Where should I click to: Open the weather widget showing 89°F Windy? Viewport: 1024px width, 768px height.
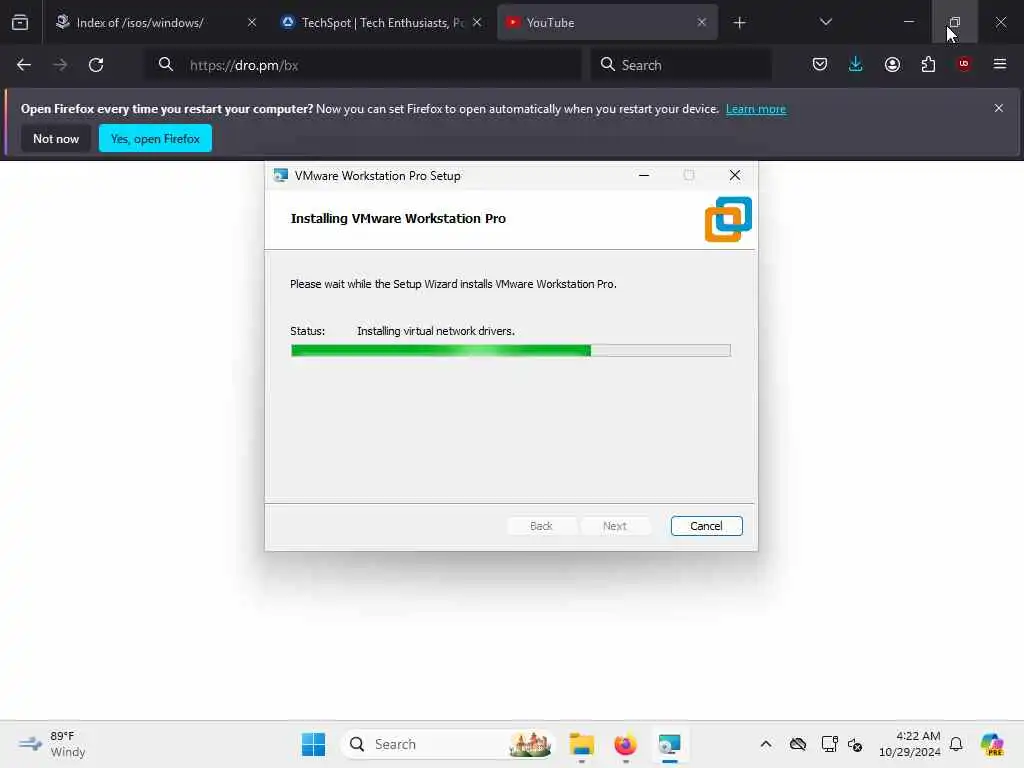(x=52, y=744)
